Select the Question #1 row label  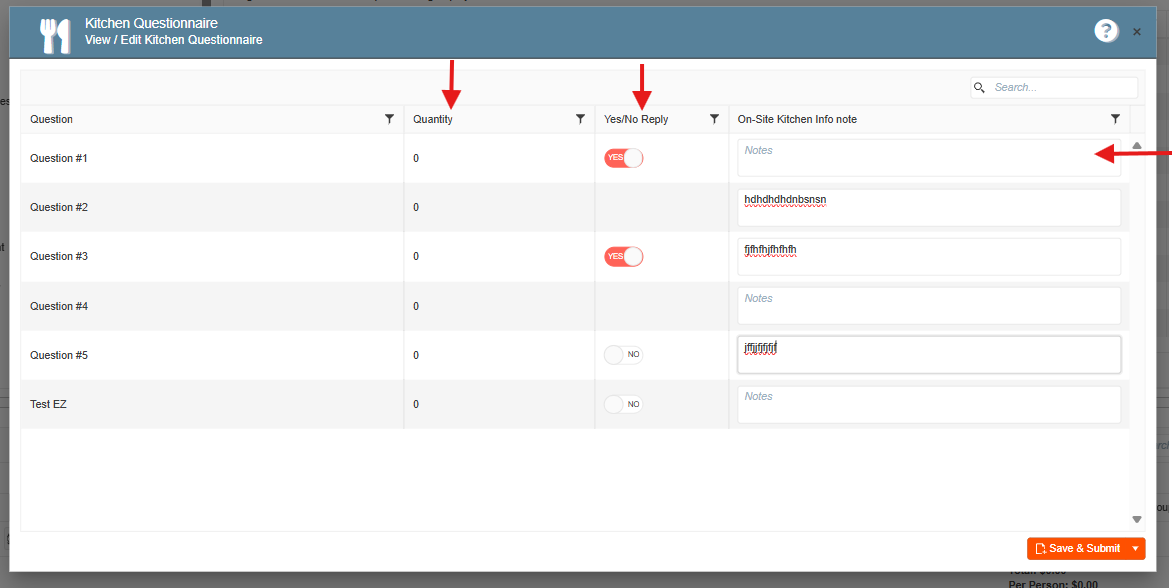coord(59,158)
